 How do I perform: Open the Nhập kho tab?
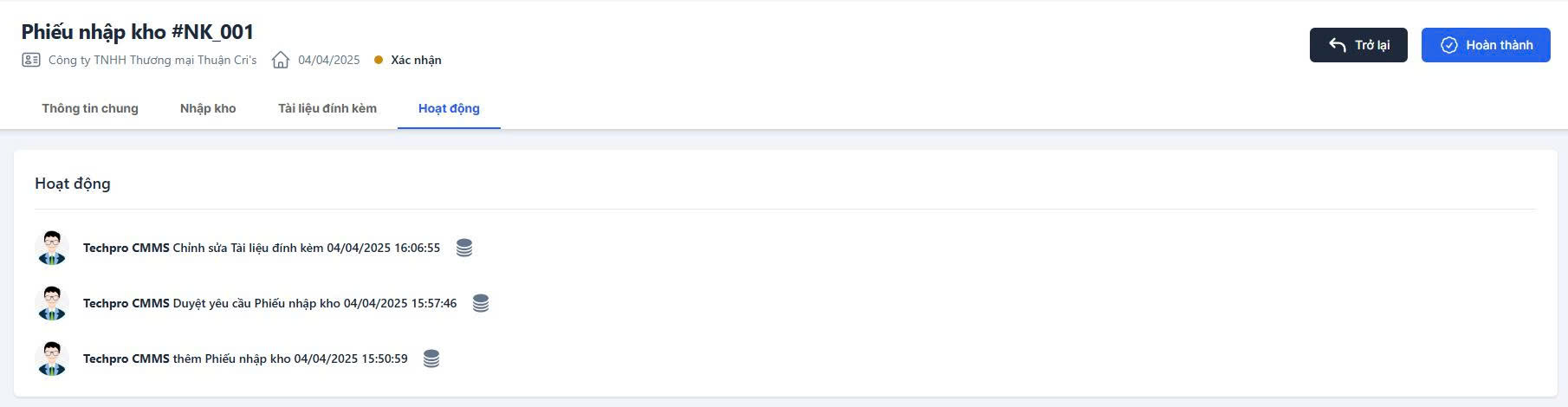[208, 109]
